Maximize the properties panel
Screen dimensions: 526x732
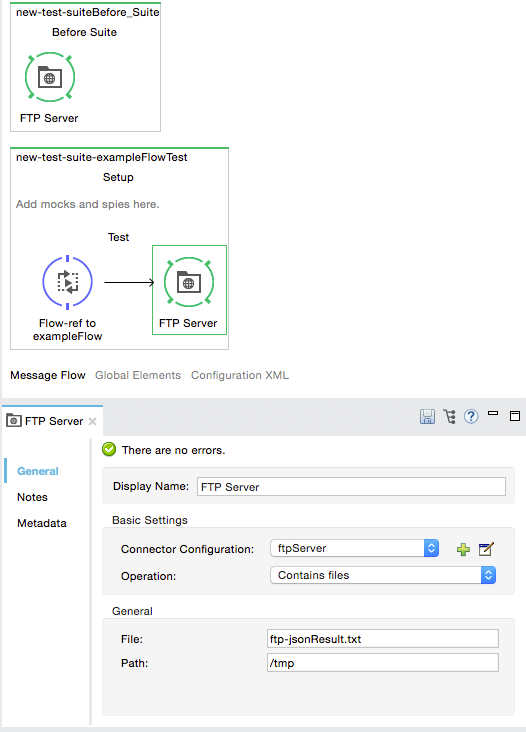(515, 416)
